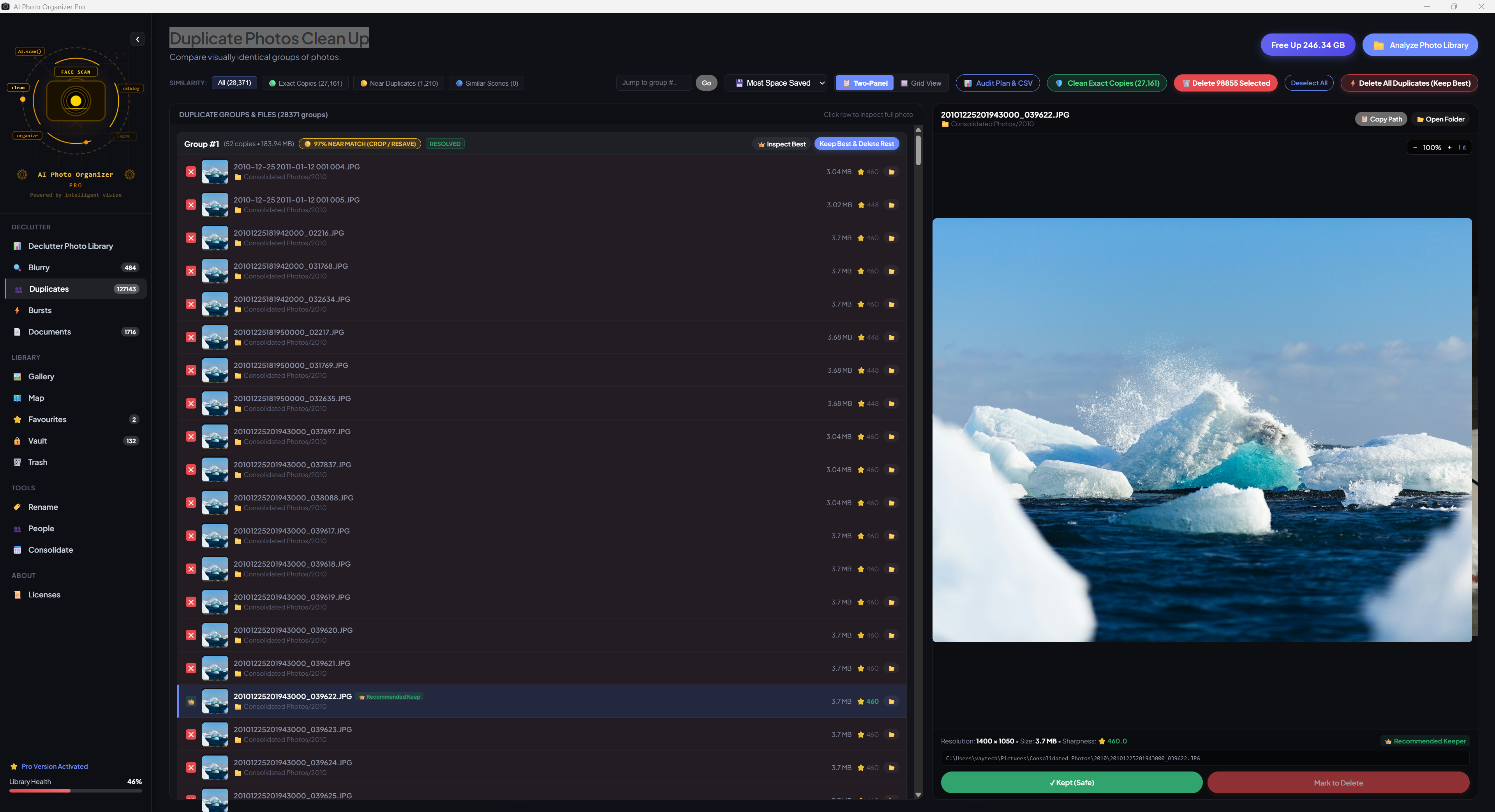Image resolution: width=1495 pixels, height=812 pixels.
Task: Toggle delete mark on 20101225201943000_039617.JPG
Action: click(191, 536)
